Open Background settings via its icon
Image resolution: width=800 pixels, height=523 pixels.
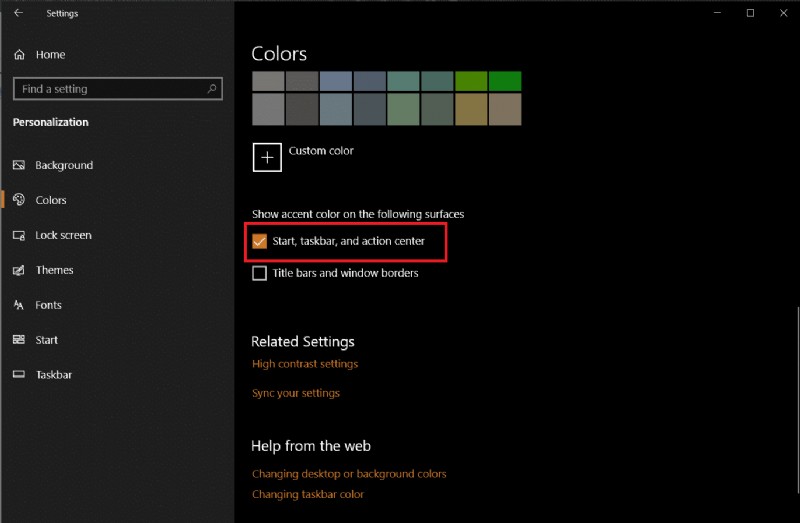(x=19, y=165)
